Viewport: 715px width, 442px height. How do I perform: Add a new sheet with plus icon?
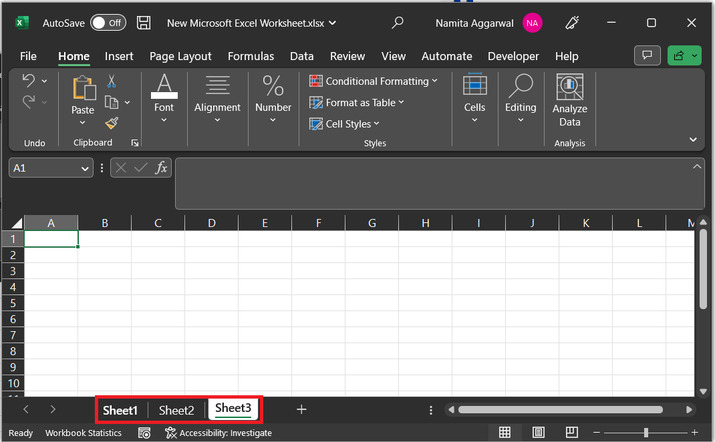coord(301,409)
